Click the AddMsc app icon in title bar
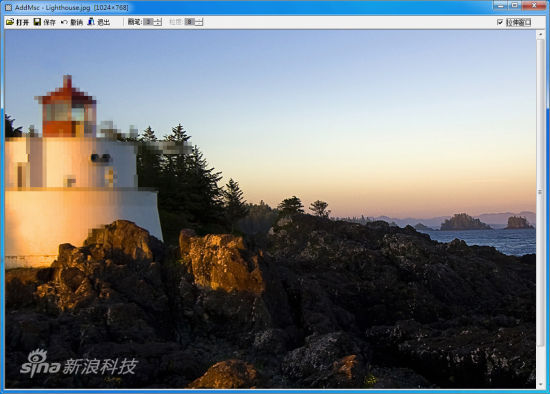The height and width of the screenshot is (394, 550). (8, 7)
